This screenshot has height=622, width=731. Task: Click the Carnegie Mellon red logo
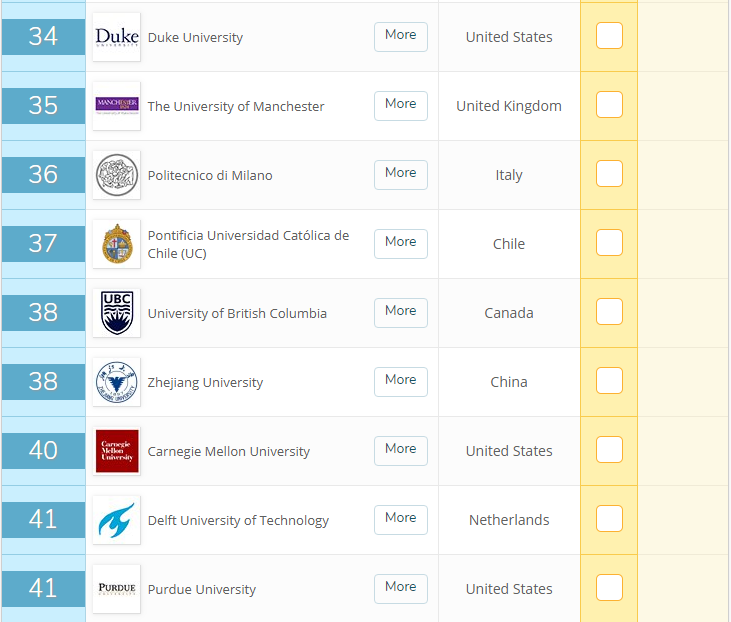pos(117,451)
